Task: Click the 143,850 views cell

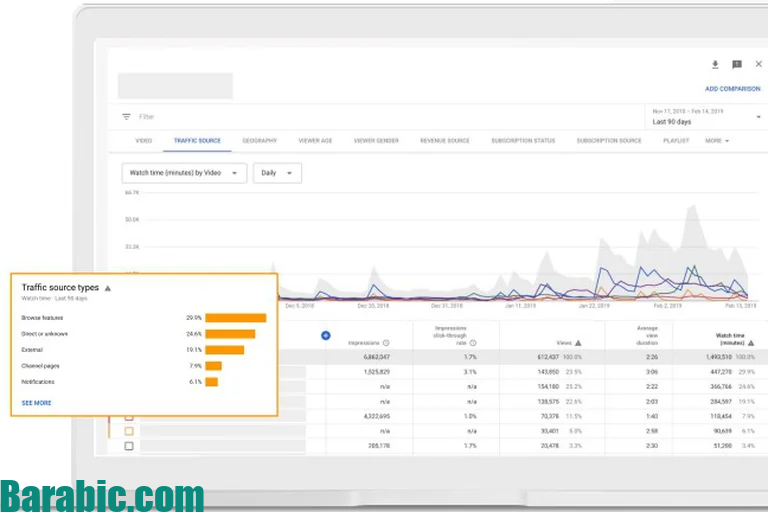Action: point(548,372)
